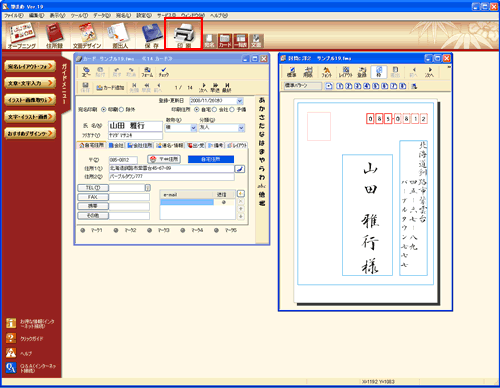Click カード追加 in card toolbar
The width and height of the screenshot is (500, 388).
[110, 88]
